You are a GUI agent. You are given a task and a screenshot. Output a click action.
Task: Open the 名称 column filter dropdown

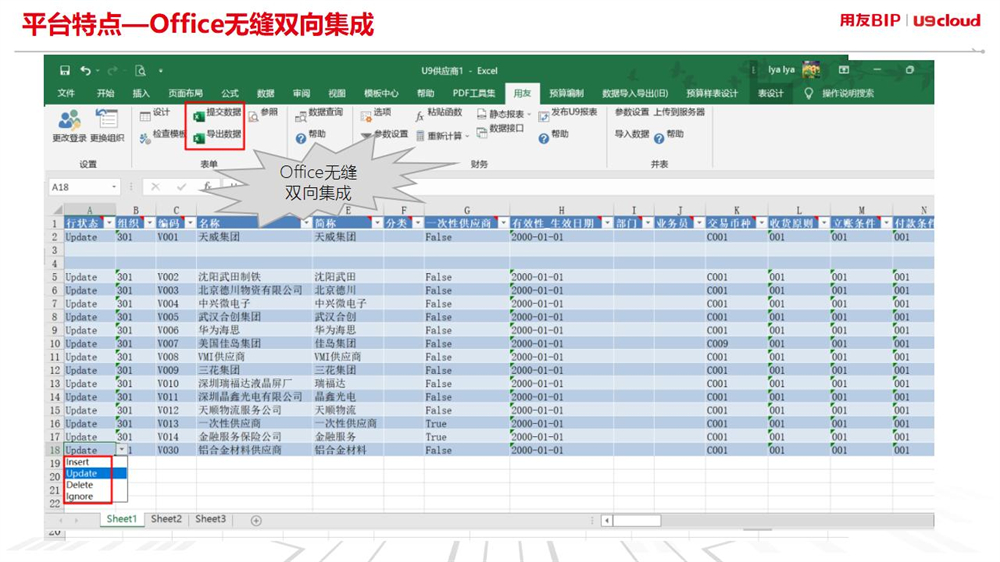click(x=305, y=223)
